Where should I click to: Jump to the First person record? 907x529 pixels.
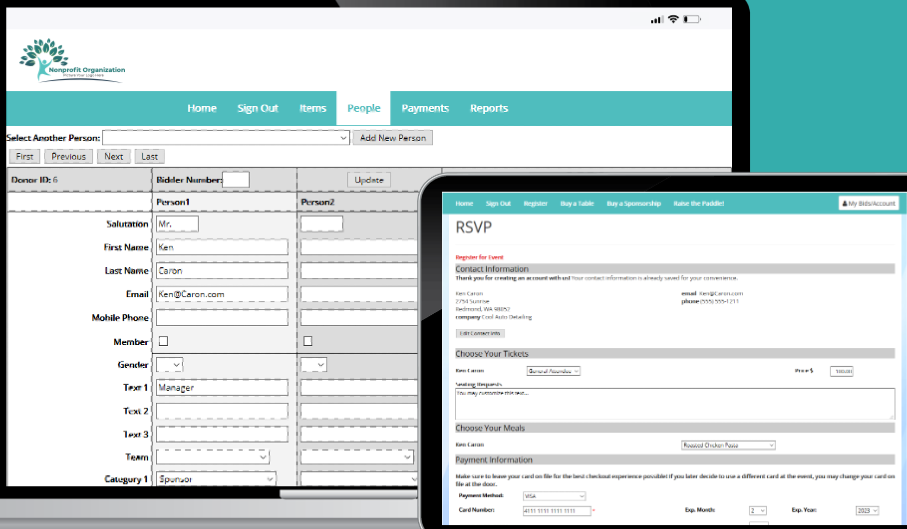point(24,156)
